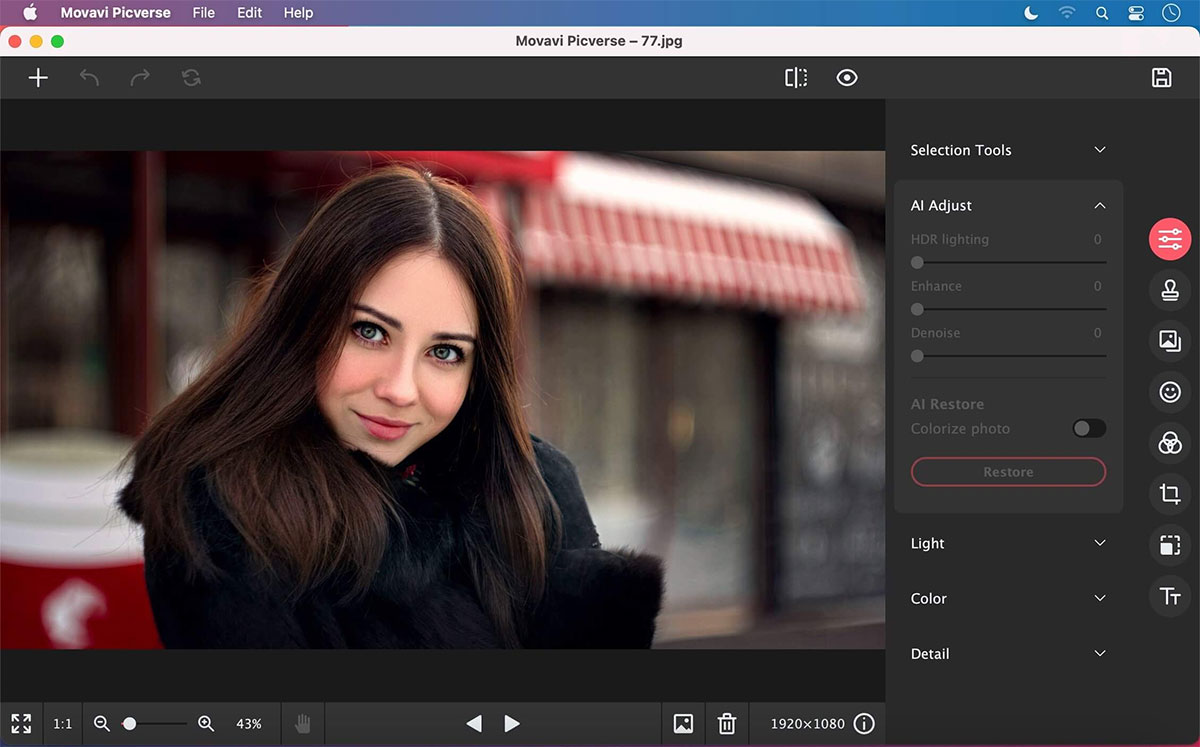The width and height of the screenshot is (1200, 747).
Task: Click the AI Restore heading
Action: [x=947, y=404]
